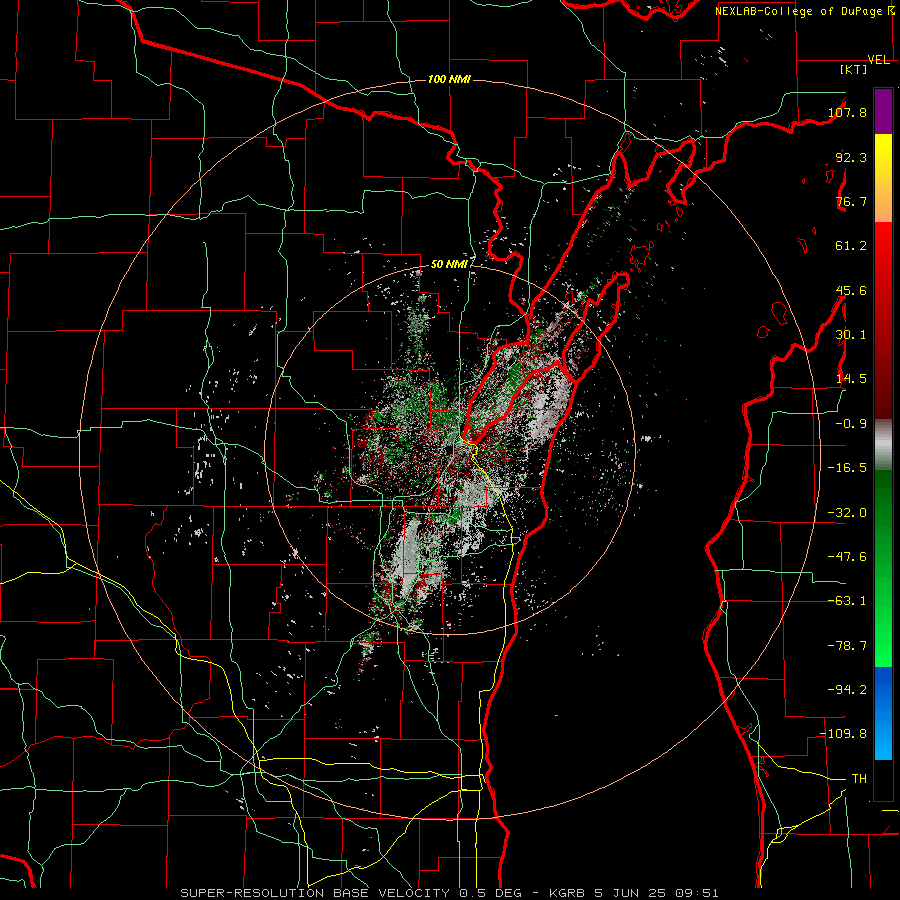Click the Super-Resolution Base Velocity caption
Viewport: 900px width, 900px height.
(449, 893)
